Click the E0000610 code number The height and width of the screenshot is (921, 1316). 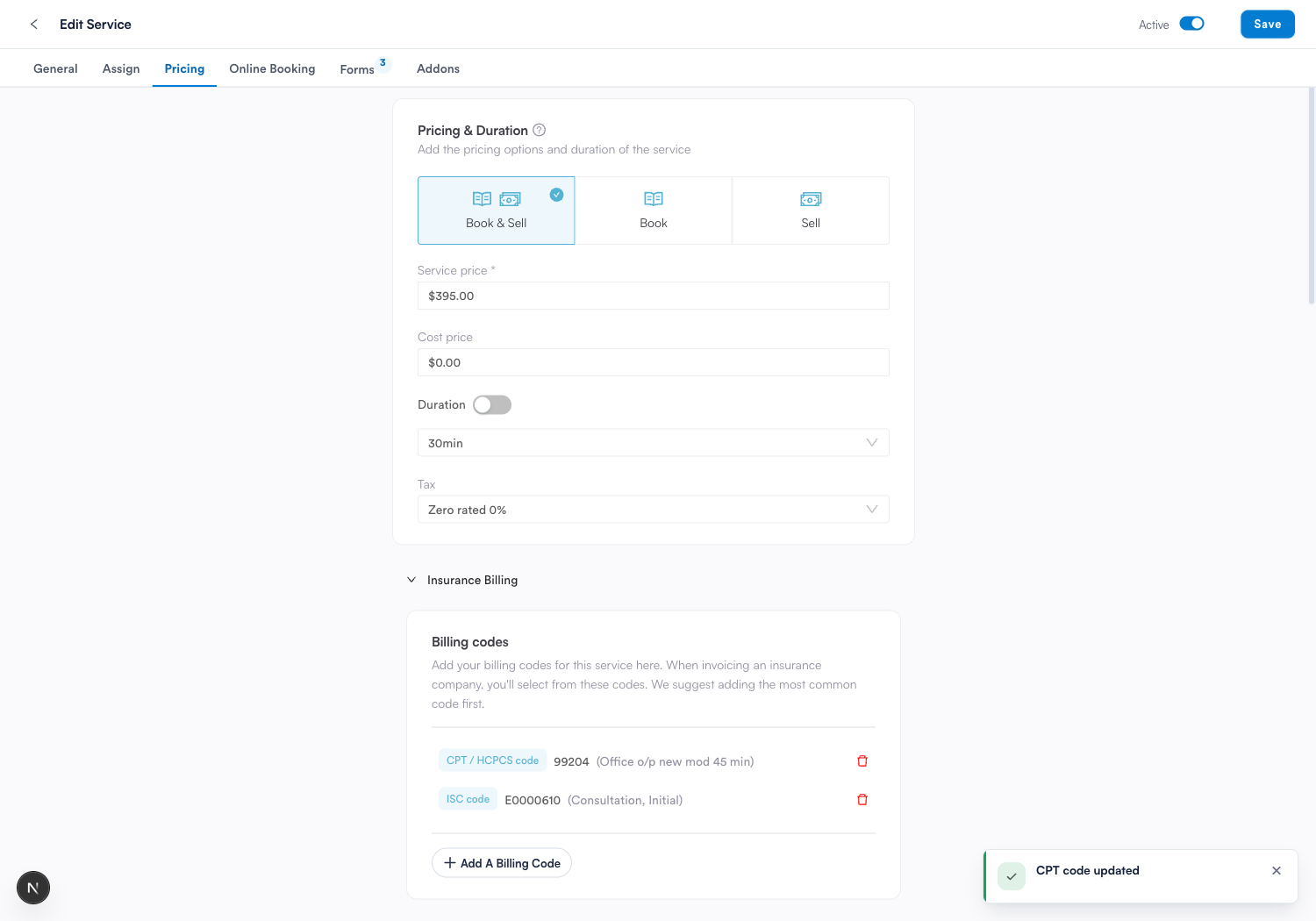pyautogui.click(x=533, y=800)
